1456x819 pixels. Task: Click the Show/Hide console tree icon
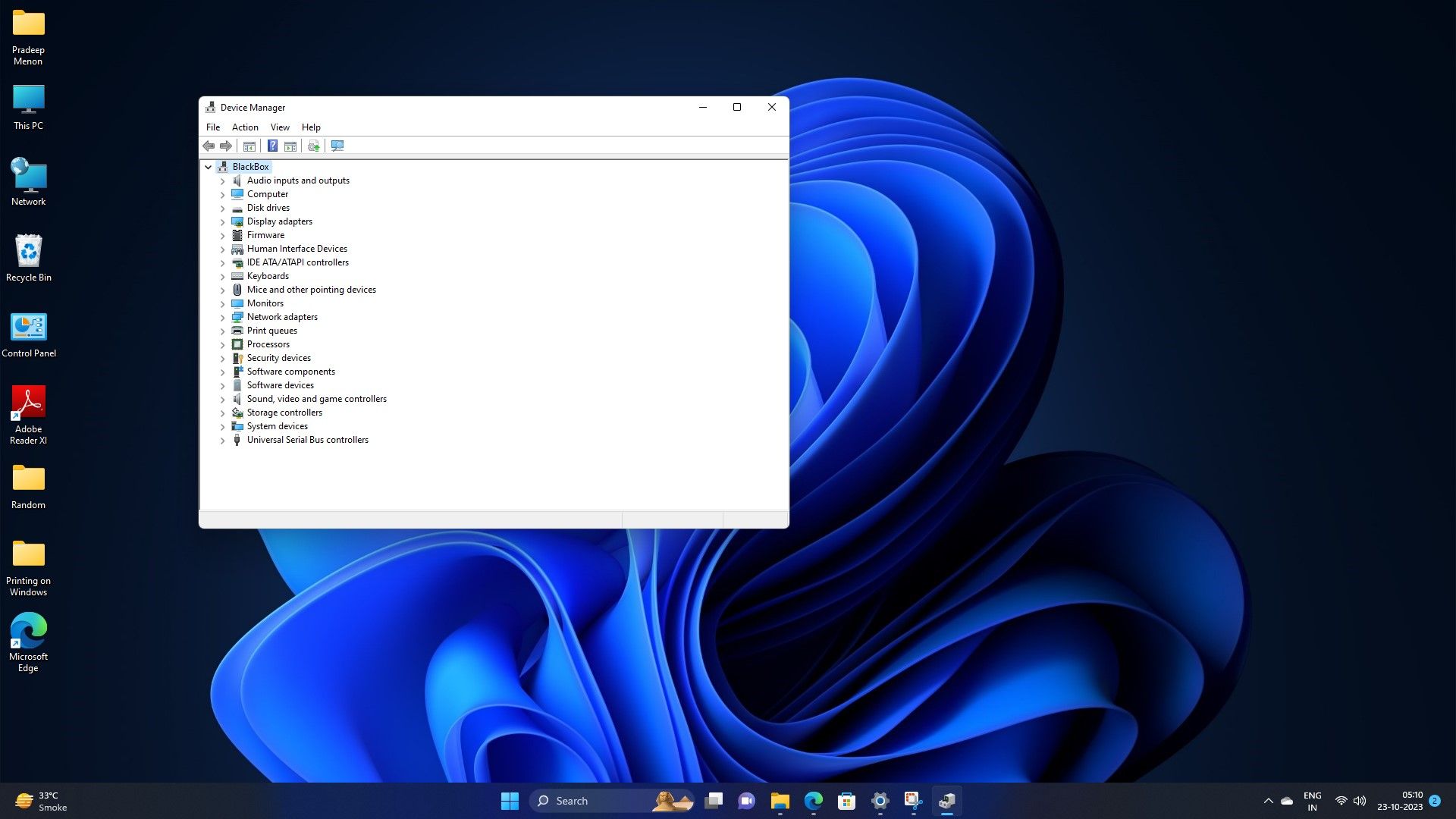click(x=249, y=146)
